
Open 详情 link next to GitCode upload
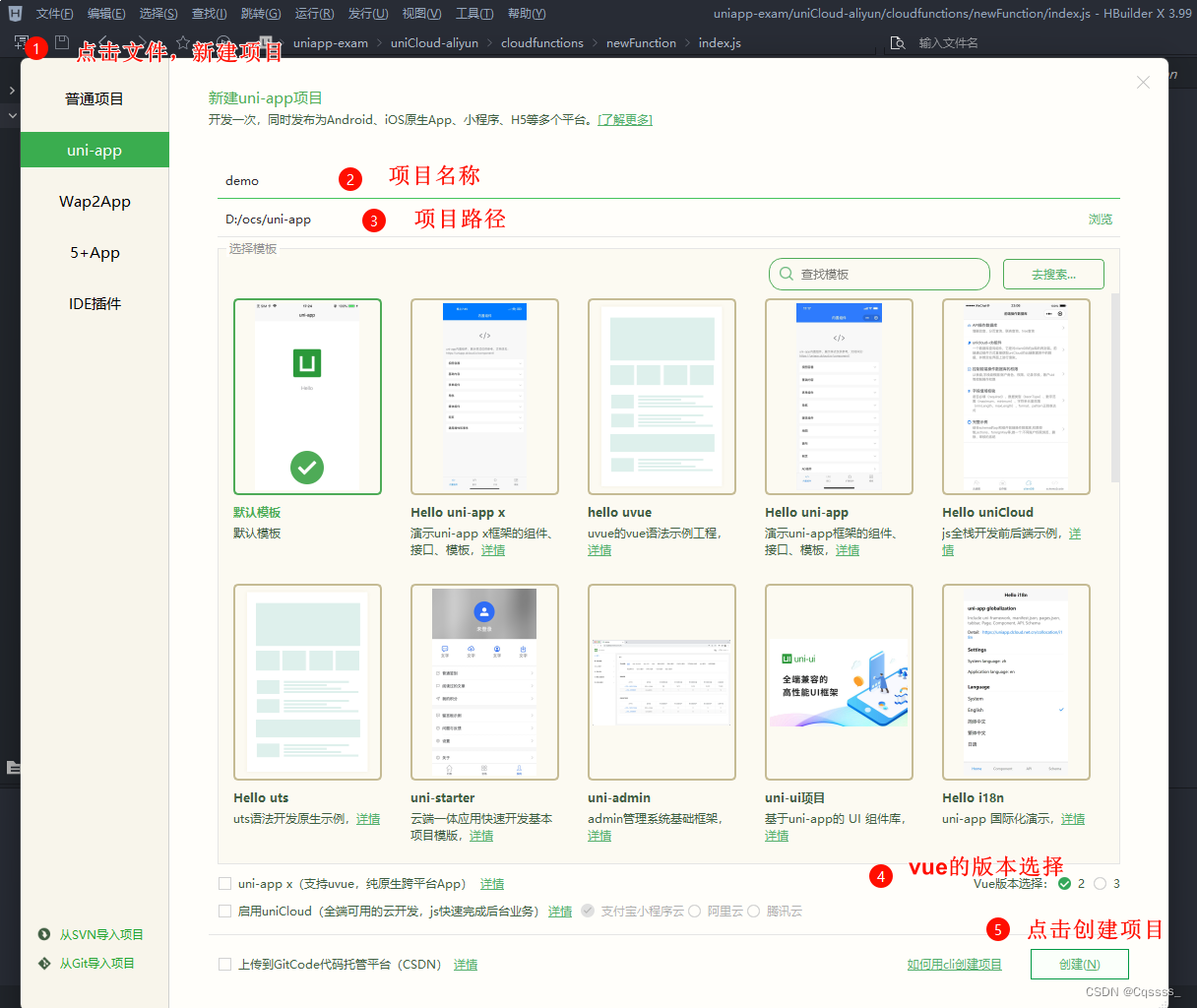point(466,965)
